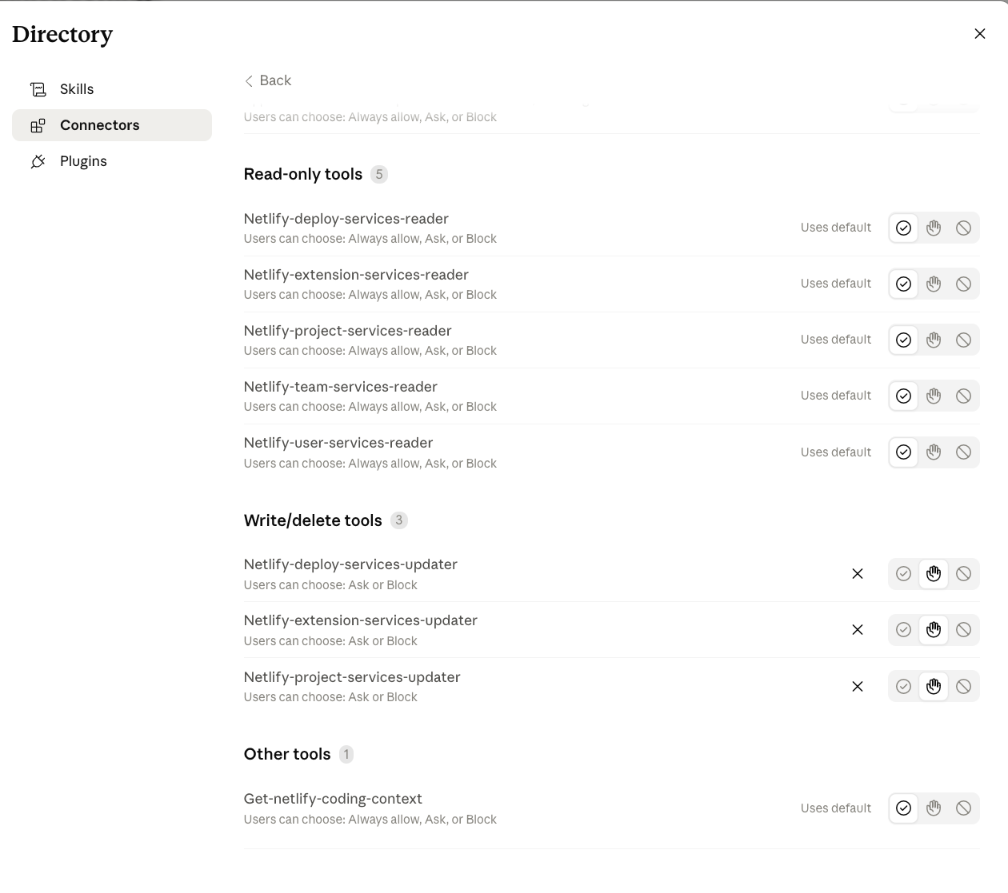Open the Skills section
The height and width of the screenshot is (893, 1008).
click(x=112, y=89)
